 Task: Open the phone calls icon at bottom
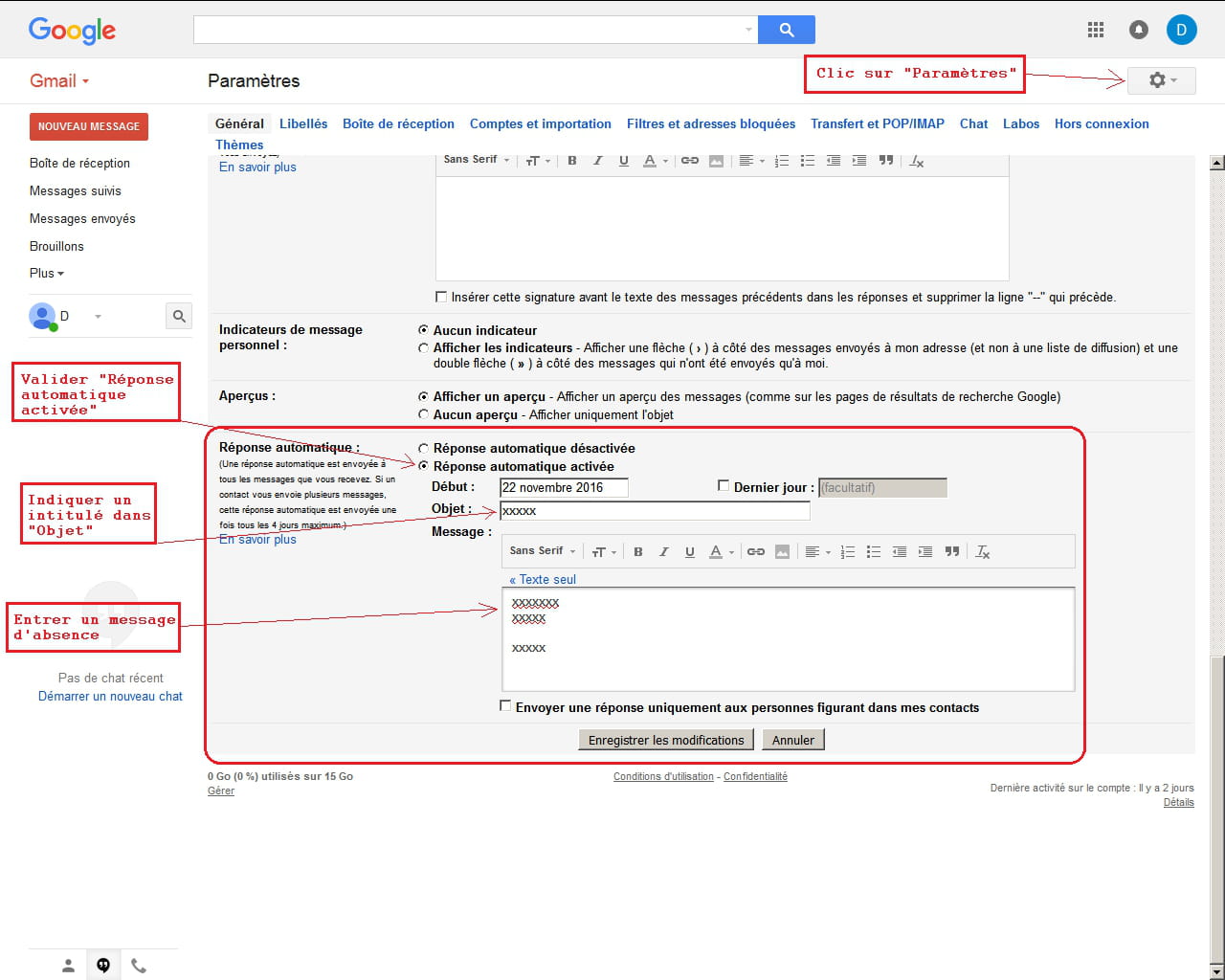coord(139,966)
